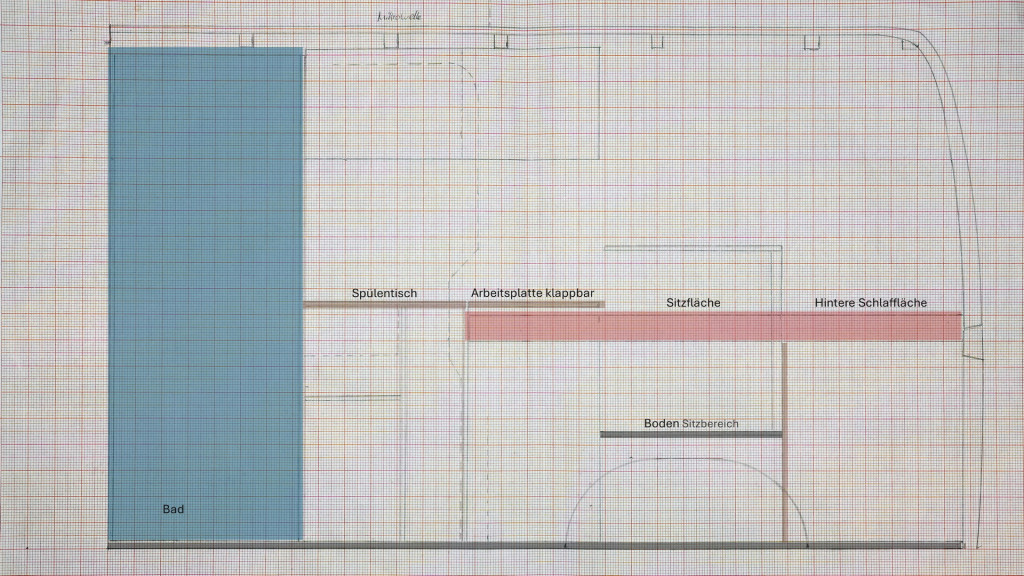The image size is (1024, 576).
Task: Select the 'Arbeitsplatte klappbar' label
Action: (x=532, y=294)
